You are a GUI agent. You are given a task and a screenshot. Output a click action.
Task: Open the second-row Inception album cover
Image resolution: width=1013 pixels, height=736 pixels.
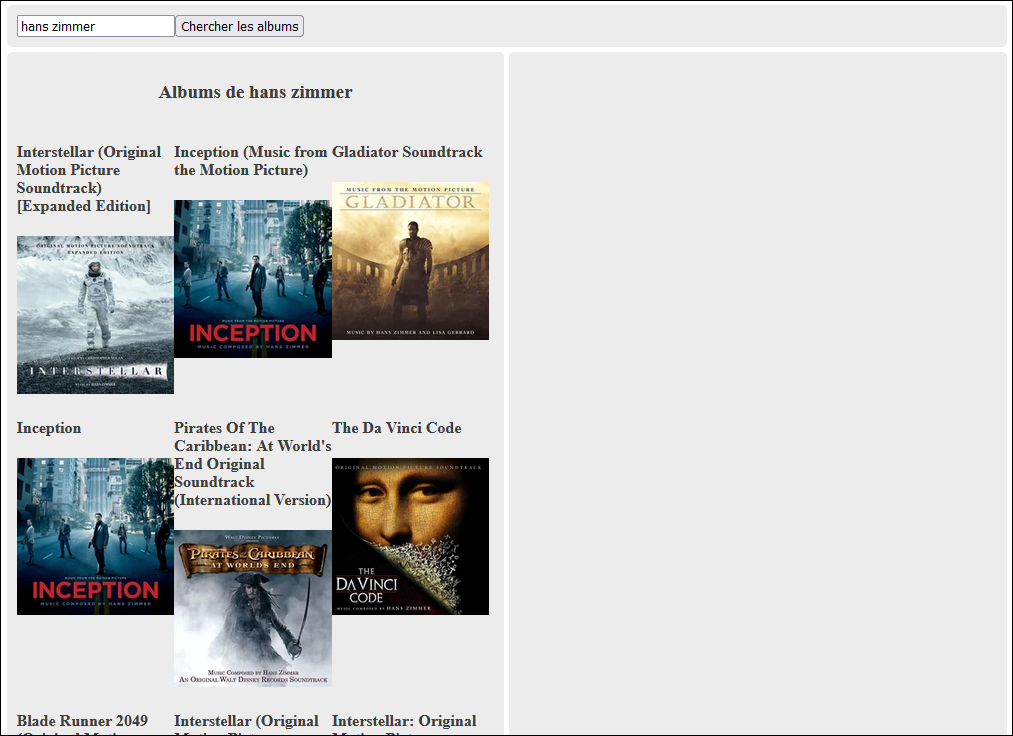[x=96, y=536]
